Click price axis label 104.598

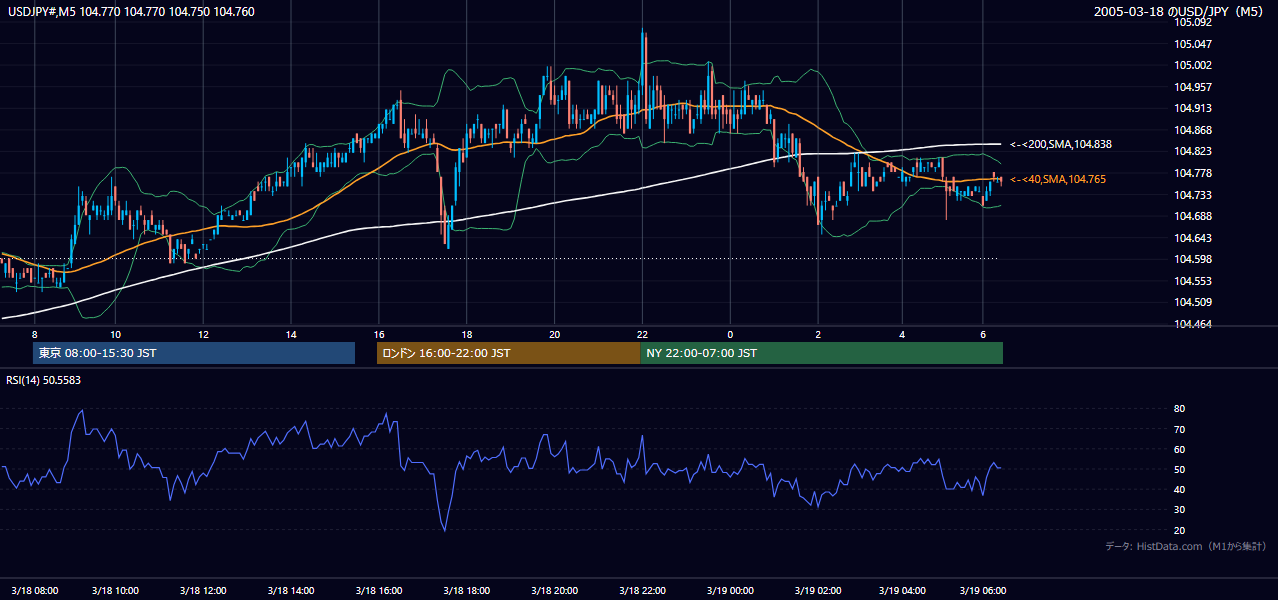(x=1191, y=259)
